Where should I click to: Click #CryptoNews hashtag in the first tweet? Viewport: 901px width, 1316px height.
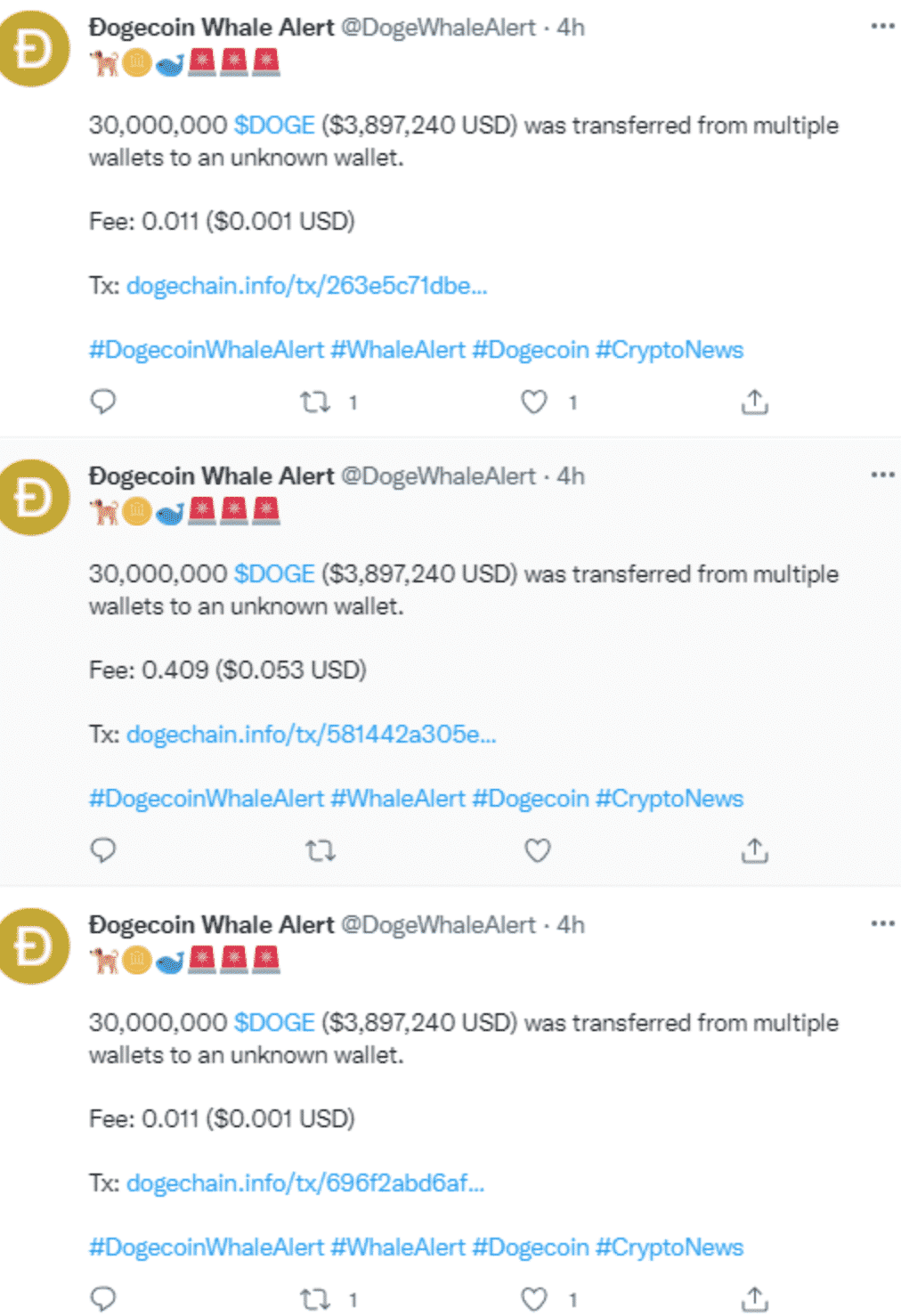point(669,350)
